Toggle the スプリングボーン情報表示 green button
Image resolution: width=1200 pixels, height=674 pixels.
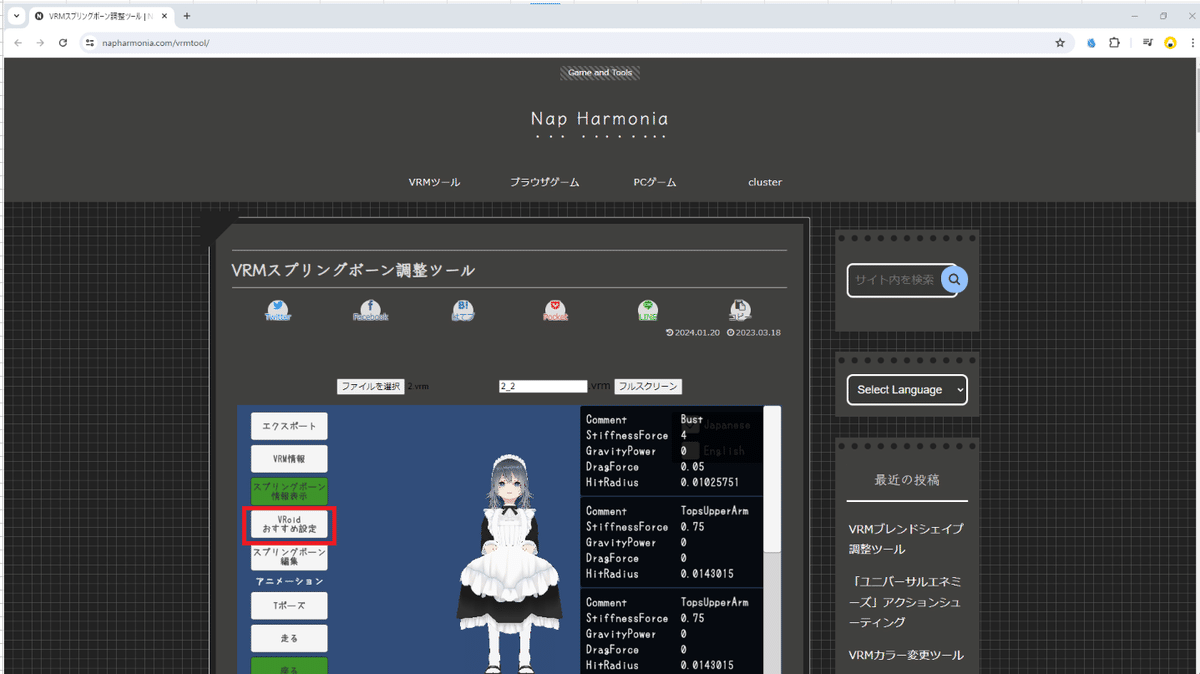[x=289, y=491]
